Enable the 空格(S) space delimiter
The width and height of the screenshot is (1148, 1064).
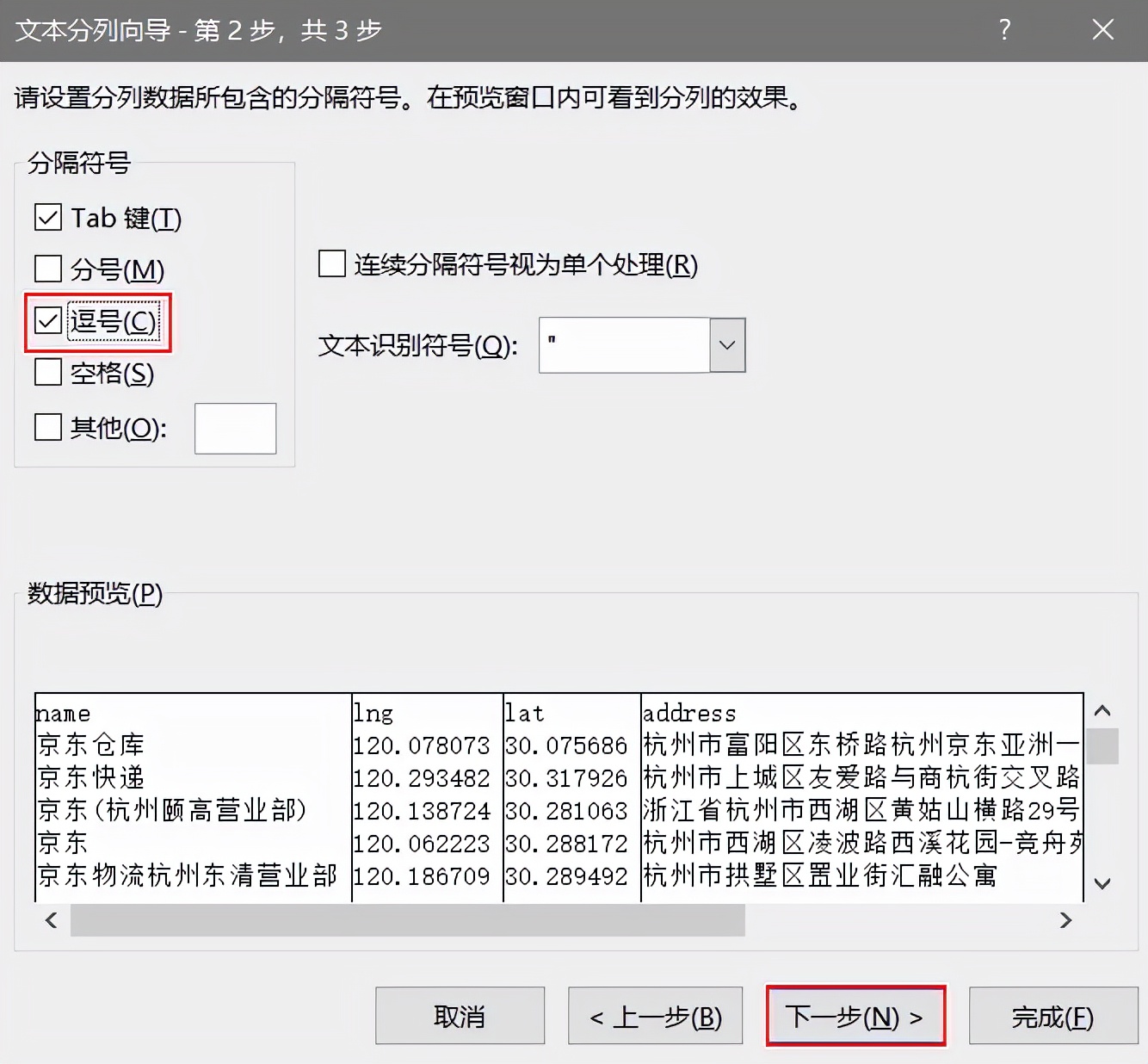click(47, 374)
